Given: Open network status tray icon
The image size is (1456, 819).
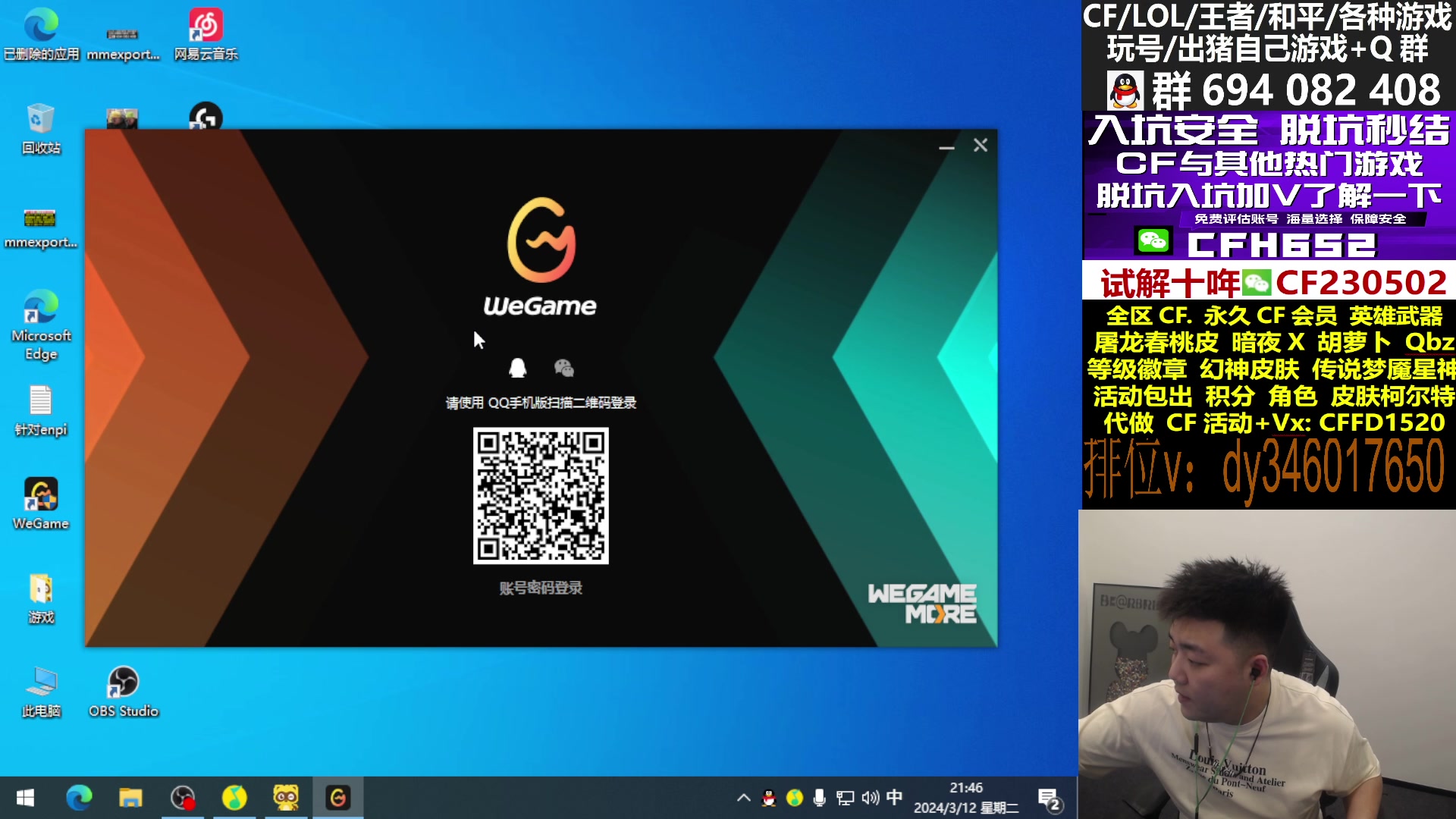Looking at the screenshot, I should click(845, 798).
